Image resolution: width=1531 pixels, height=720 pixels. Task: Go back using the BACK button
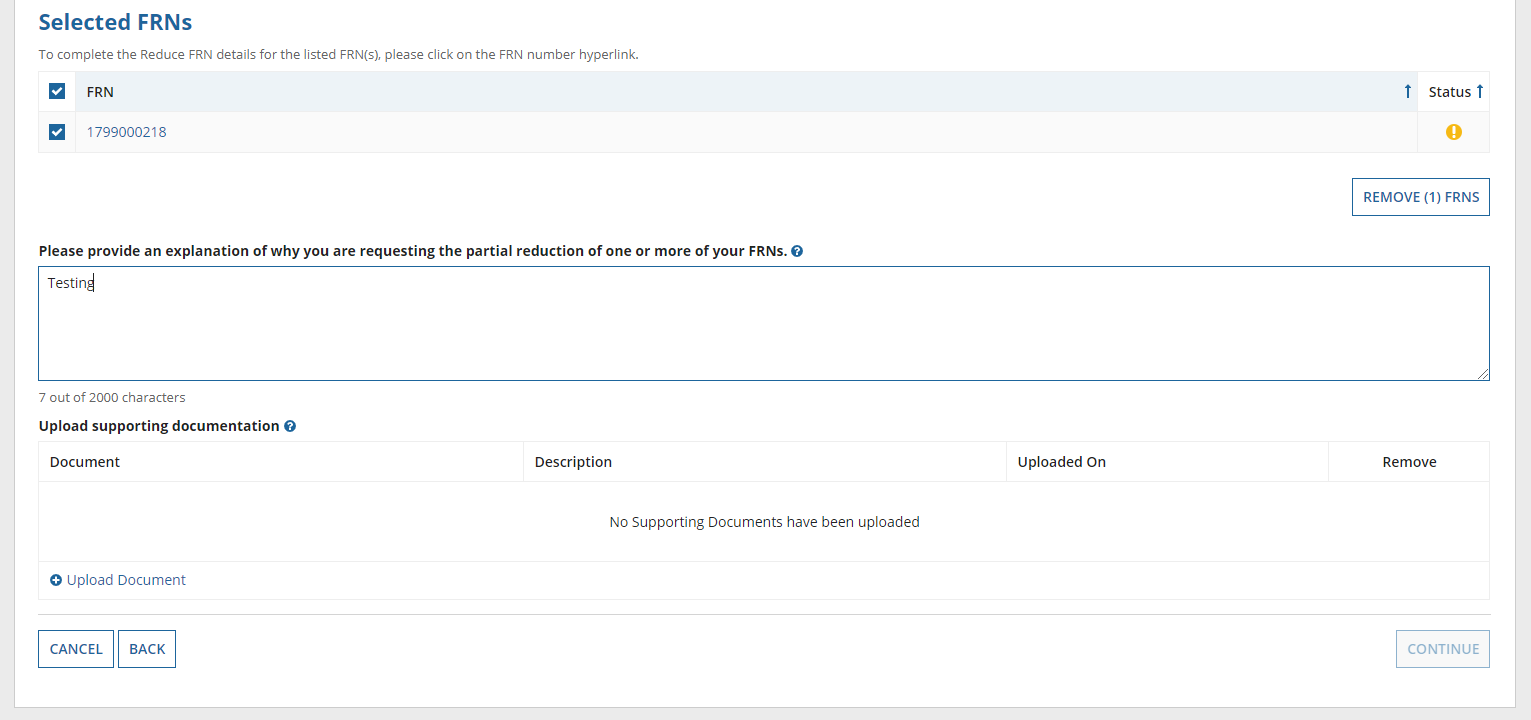pyautogui.click(x=147, y=649)
